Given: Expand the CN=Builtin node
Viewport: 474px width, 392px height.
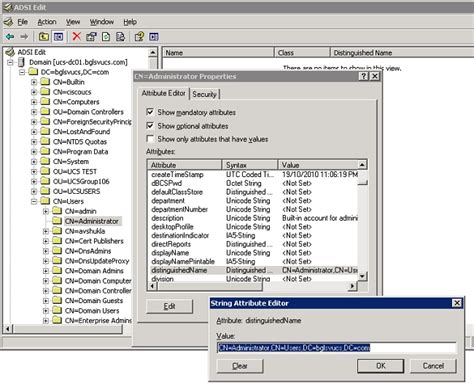Looking at the screenshot, I should (x=34, y=82).
